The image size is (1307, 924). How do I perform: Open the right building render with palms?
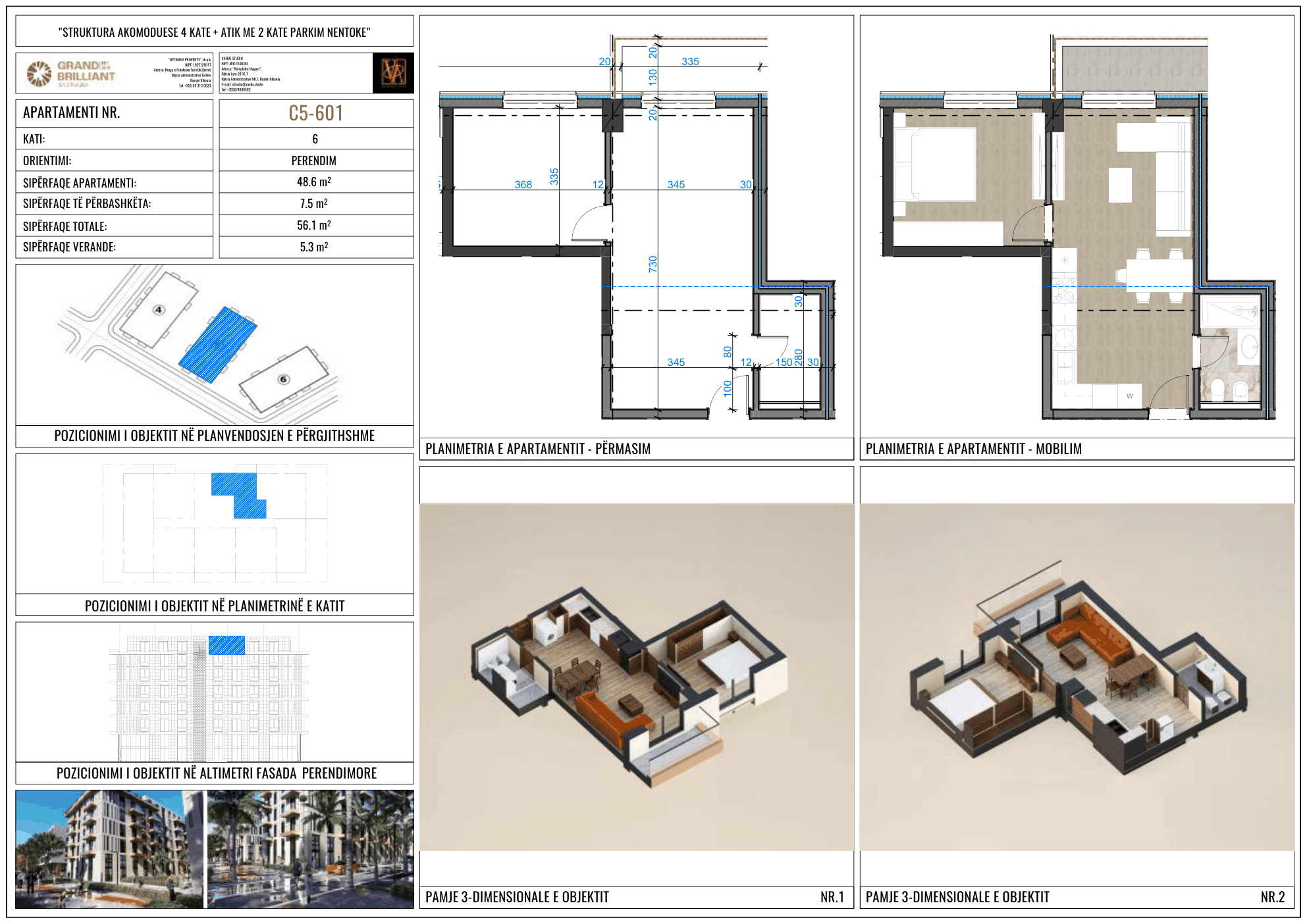[311, 849]
